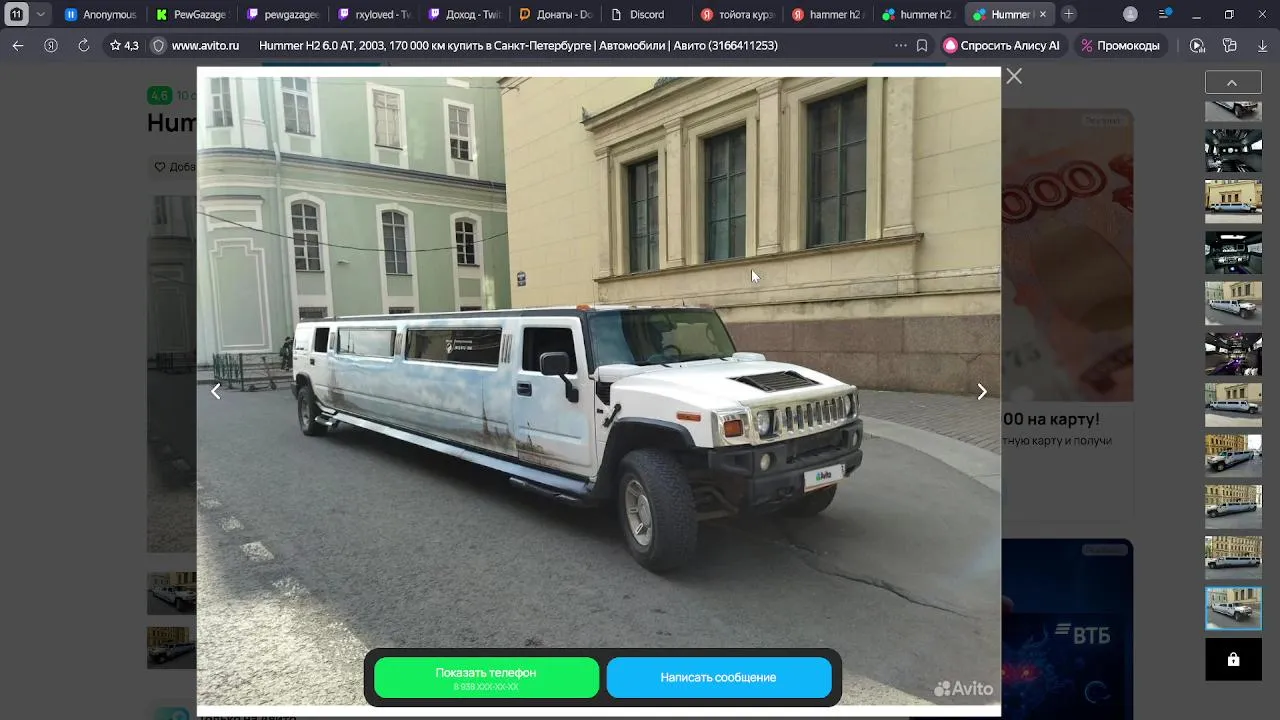Click the Yandex home icon beside back arrow
Image resolution: width=1280 pixels, height=720 pixels.
tap(51, 46)
